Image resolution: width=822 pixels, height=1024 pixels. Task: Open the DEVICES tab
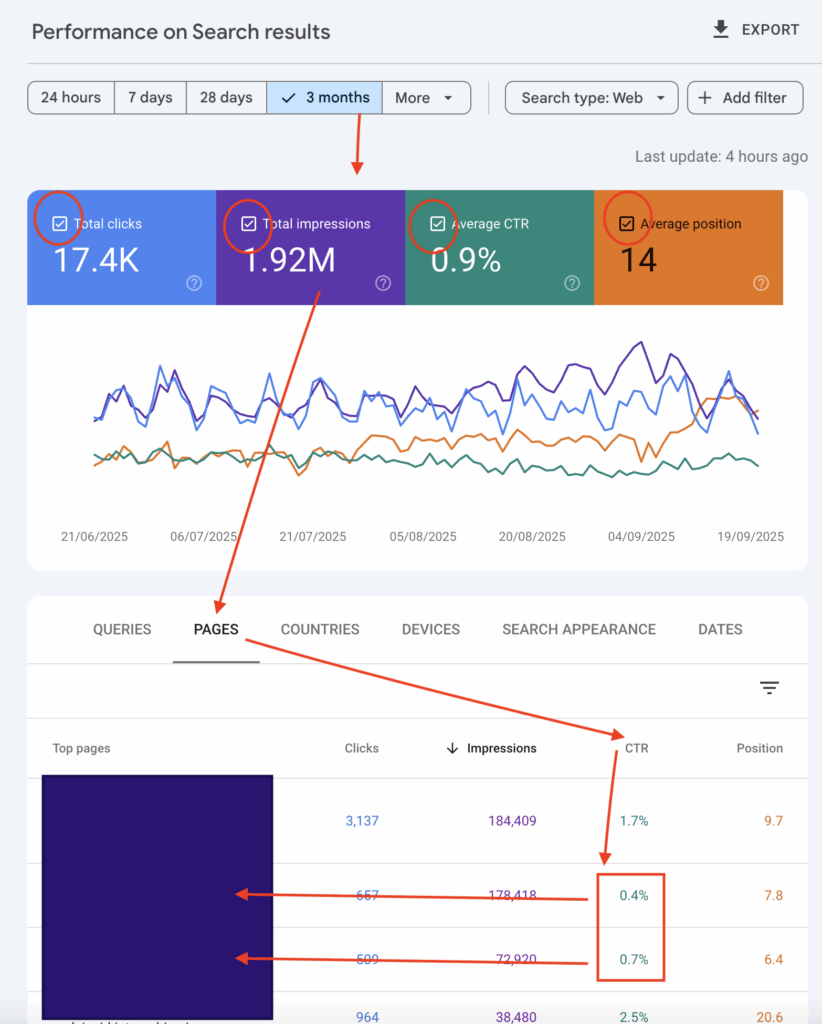click(430, 629)
